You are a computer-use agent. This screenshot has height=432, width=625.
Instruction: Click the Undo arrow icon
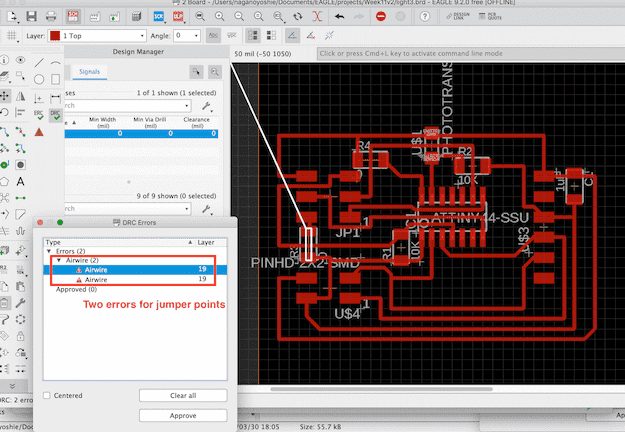pyautogui.click(x=340, y=17)
